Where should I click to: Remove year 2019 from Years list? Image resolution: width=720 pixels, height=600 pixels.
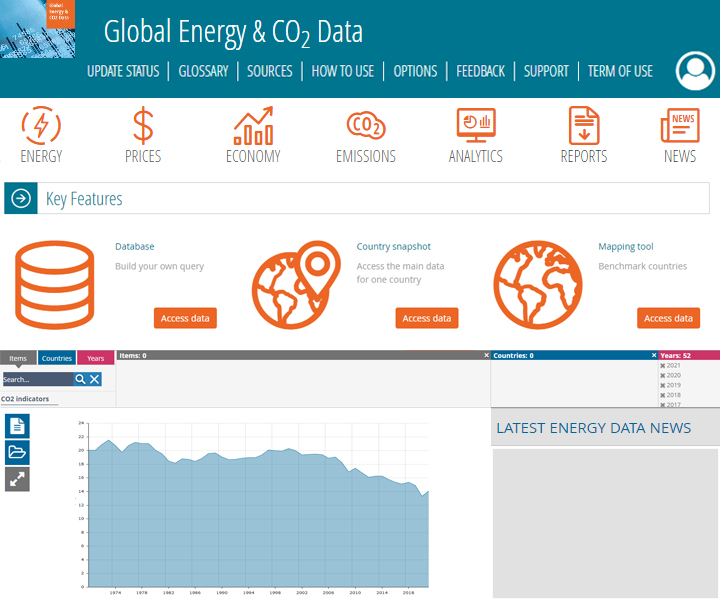(x=662, y=385)
